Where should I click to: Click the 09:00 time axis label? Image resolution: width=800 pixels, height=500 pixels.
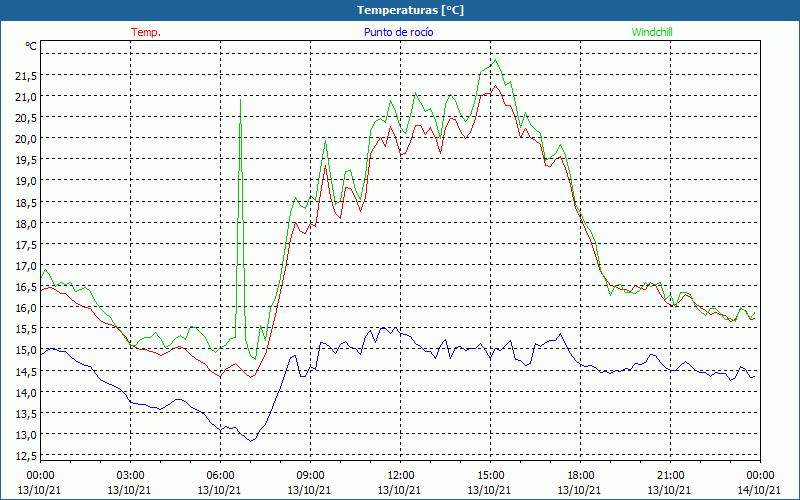click(x=310, y=476)
